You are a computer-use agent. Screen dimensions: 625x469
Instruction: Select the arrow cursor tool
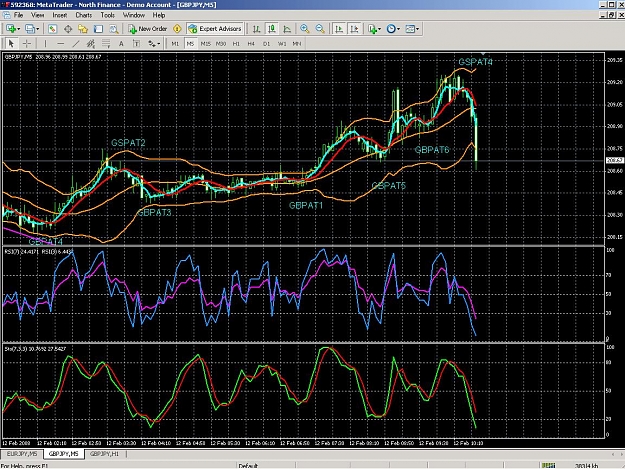tap(11, 43)
